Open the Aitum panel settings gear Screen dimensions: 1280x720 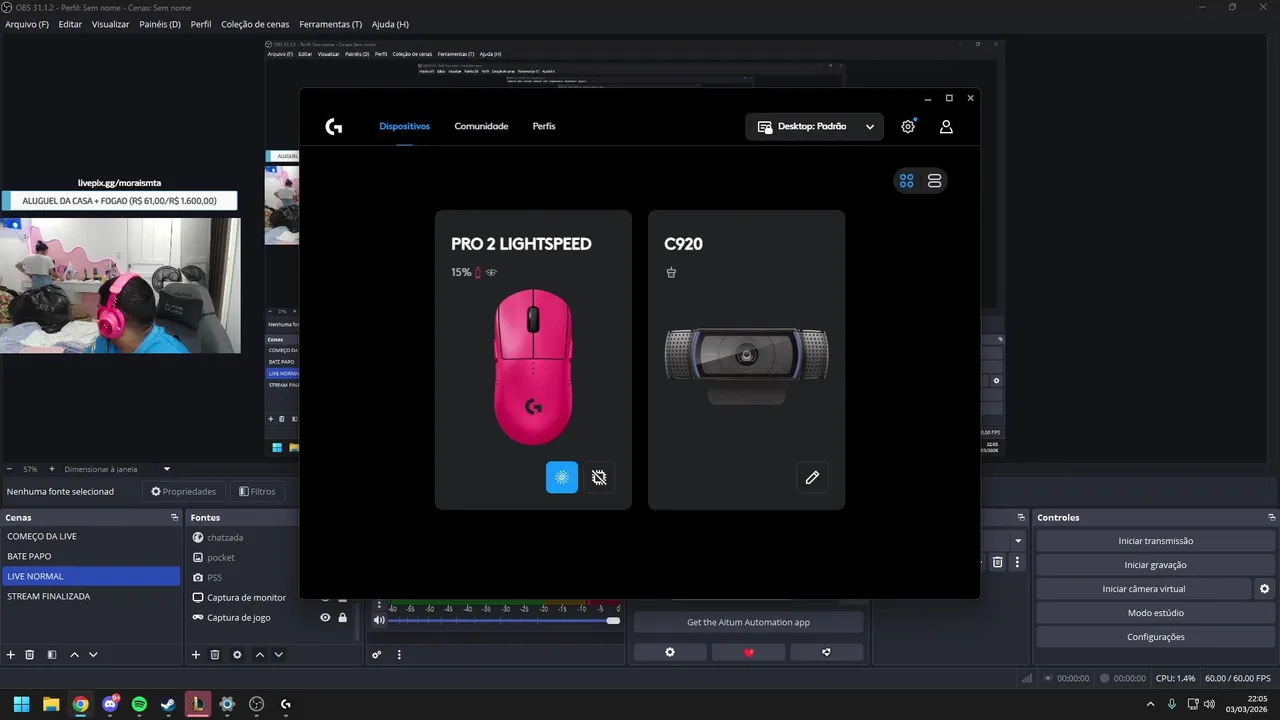point(670,653)
